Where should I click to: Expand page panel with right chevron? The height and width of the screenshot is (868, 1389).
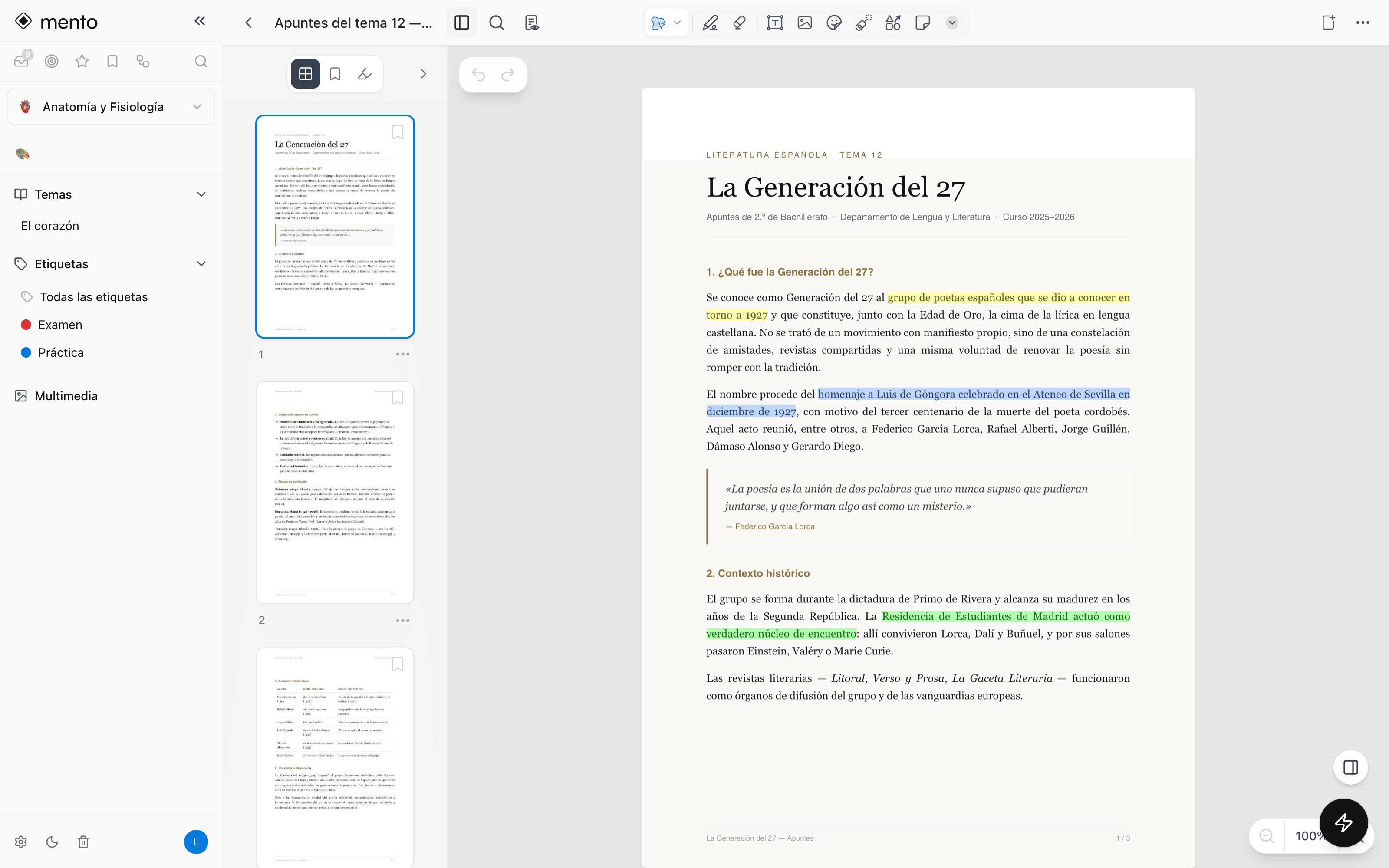pyautogui.click(x=424, y=74)
